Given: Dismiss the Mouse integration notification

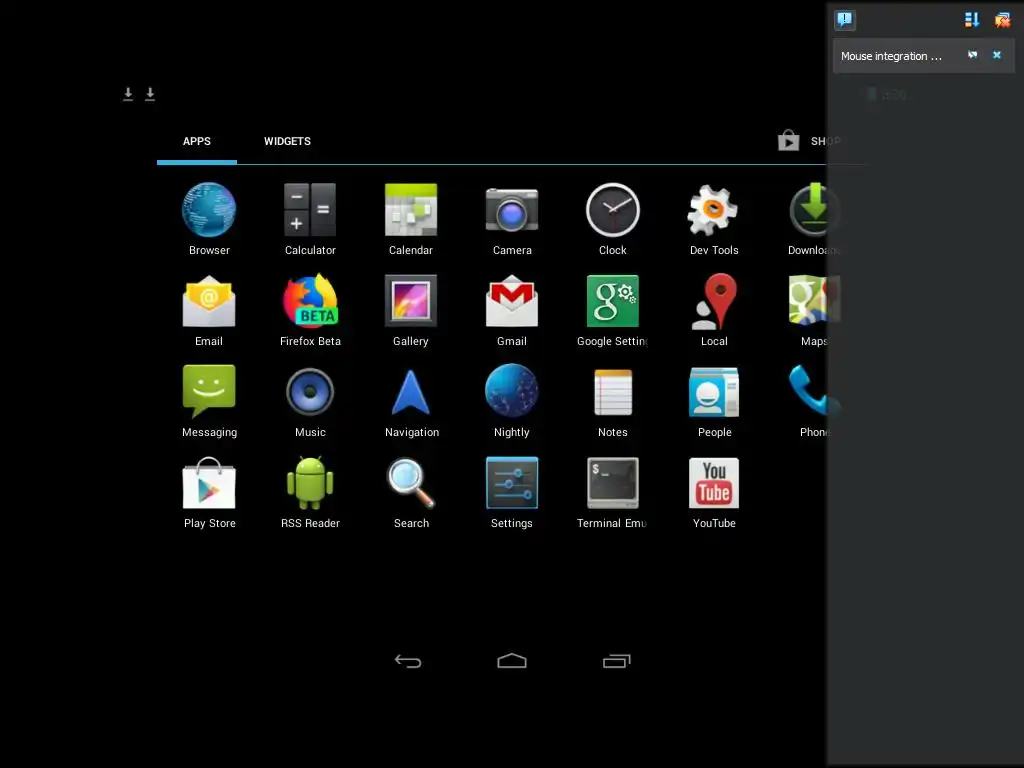Looking at the screenshot, I should tap(997, 55).
